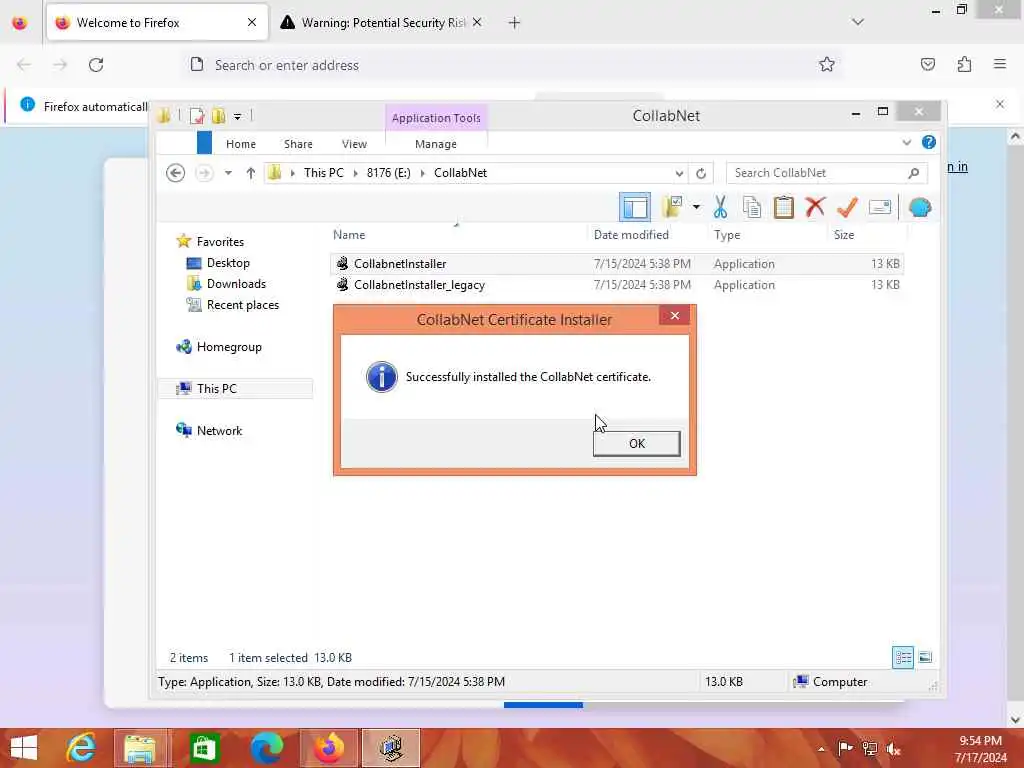The height and width of the screenshot is (768, 1024).
Task: Open the Home ribbon tab
Action: coord(241,144)
